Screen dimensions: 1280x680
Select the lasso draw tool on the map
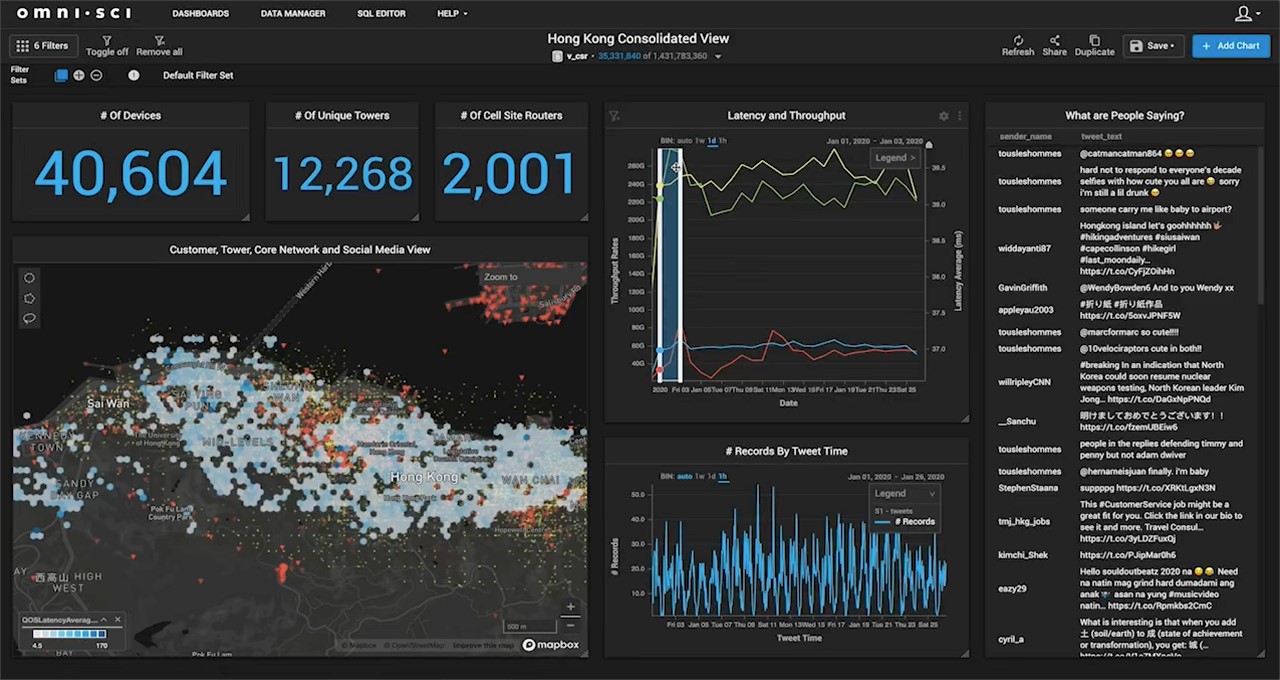pyautogui.click(x=29, y=318)
